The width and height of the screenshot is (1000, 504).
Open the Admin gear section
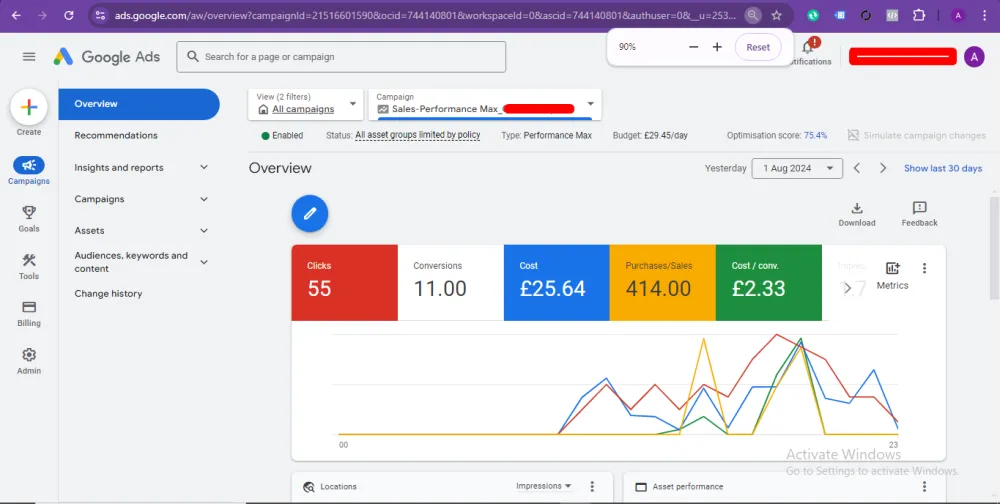tap(29, 361)
